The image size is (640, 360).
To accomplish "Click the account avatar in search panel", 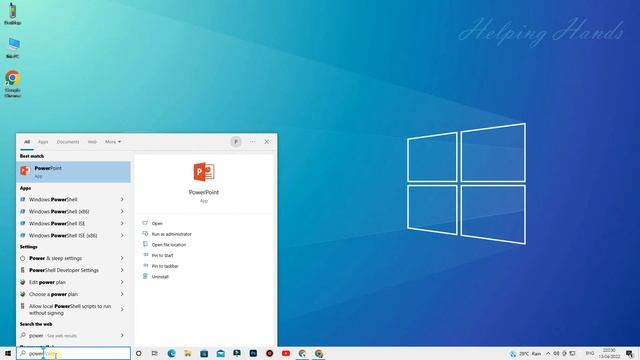I will (236, 142).
